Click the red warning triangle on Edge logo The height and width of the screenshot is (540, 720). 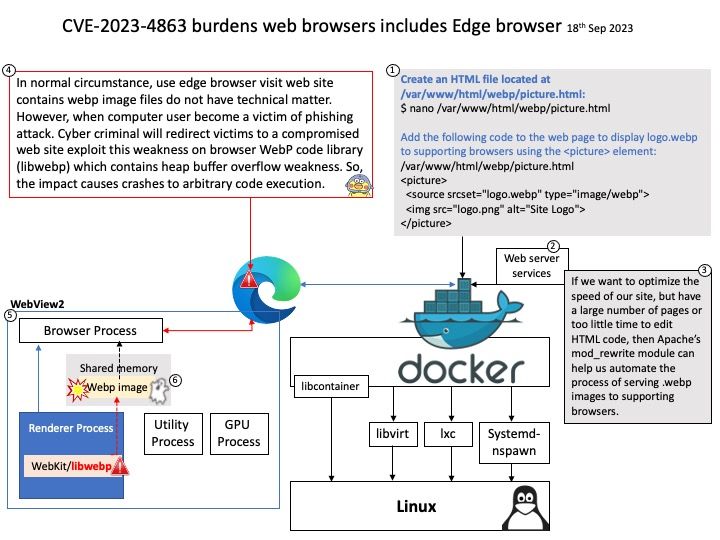coord(248,278)
